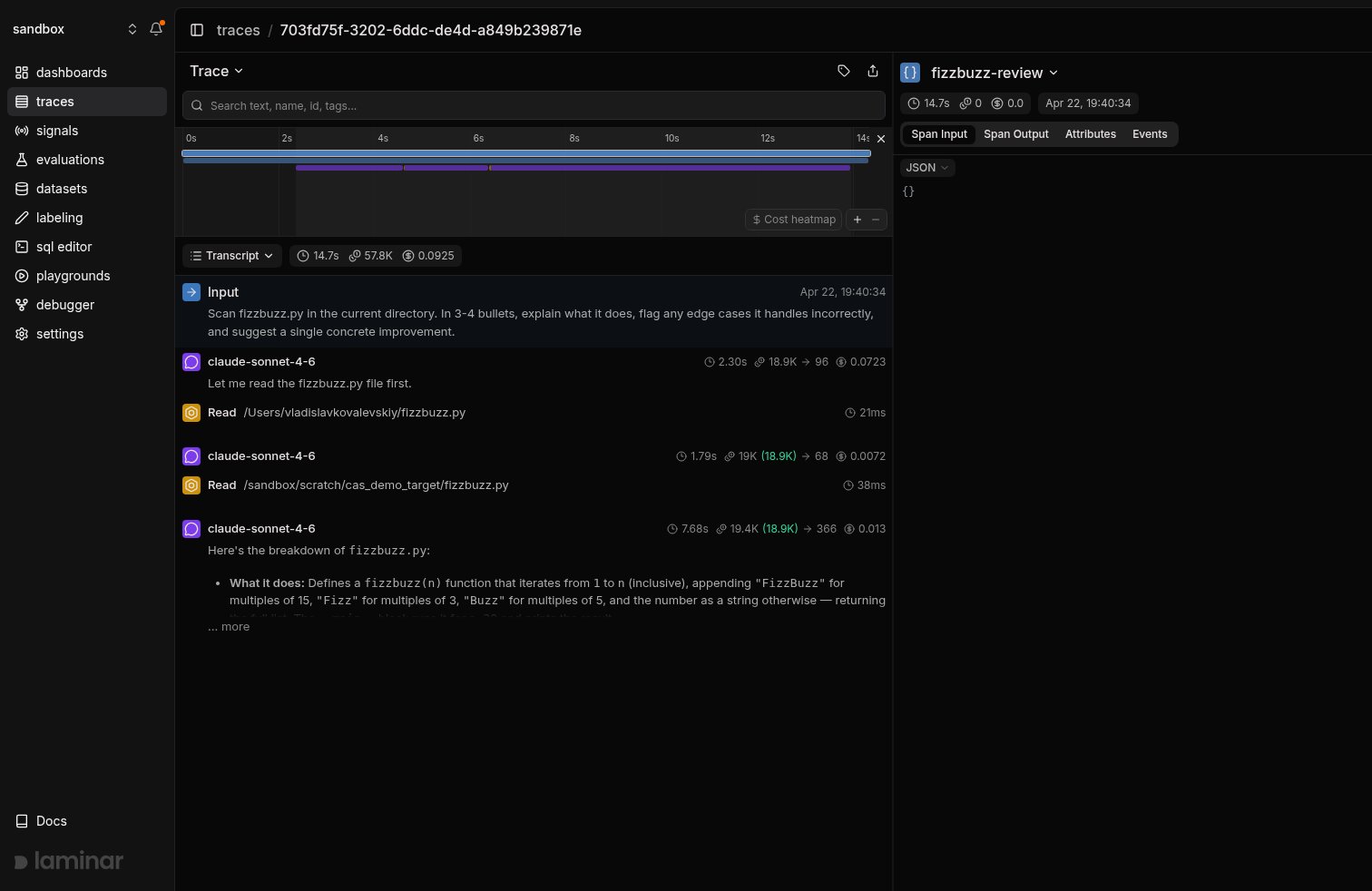Open the JSON format dropdown
The width and height of the screenshot is (1372, 891).
[x=927, y=168]
